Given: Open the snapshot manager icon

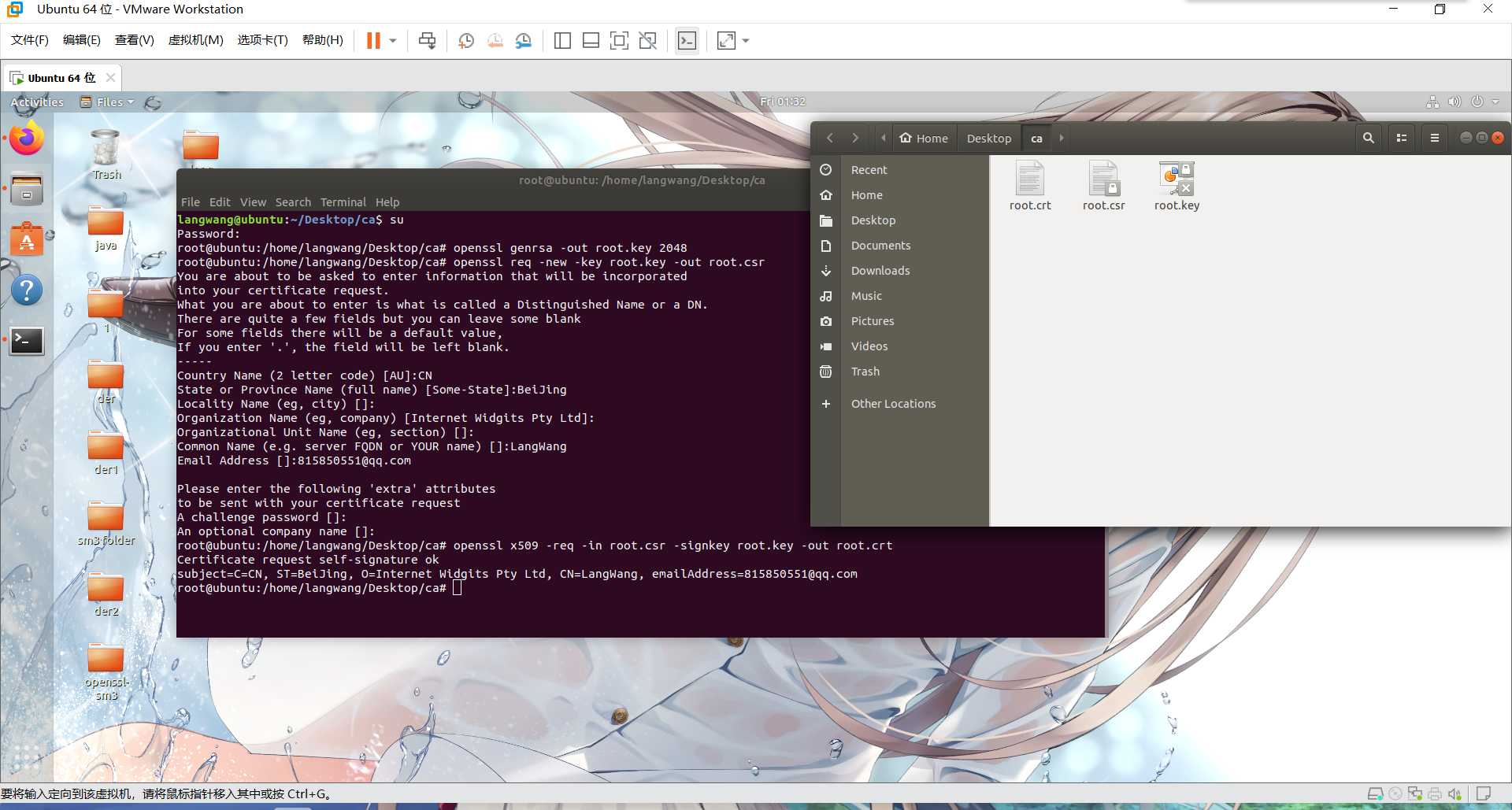Looking at the screenshot, I should 524,40.
